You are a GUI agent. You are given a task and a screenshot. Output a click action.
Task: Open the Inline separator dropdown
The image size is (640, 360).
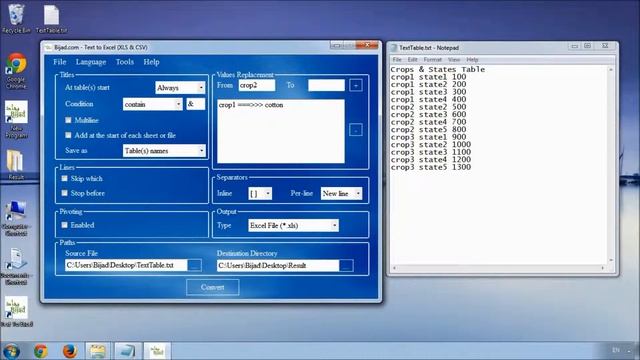[260, 193]
